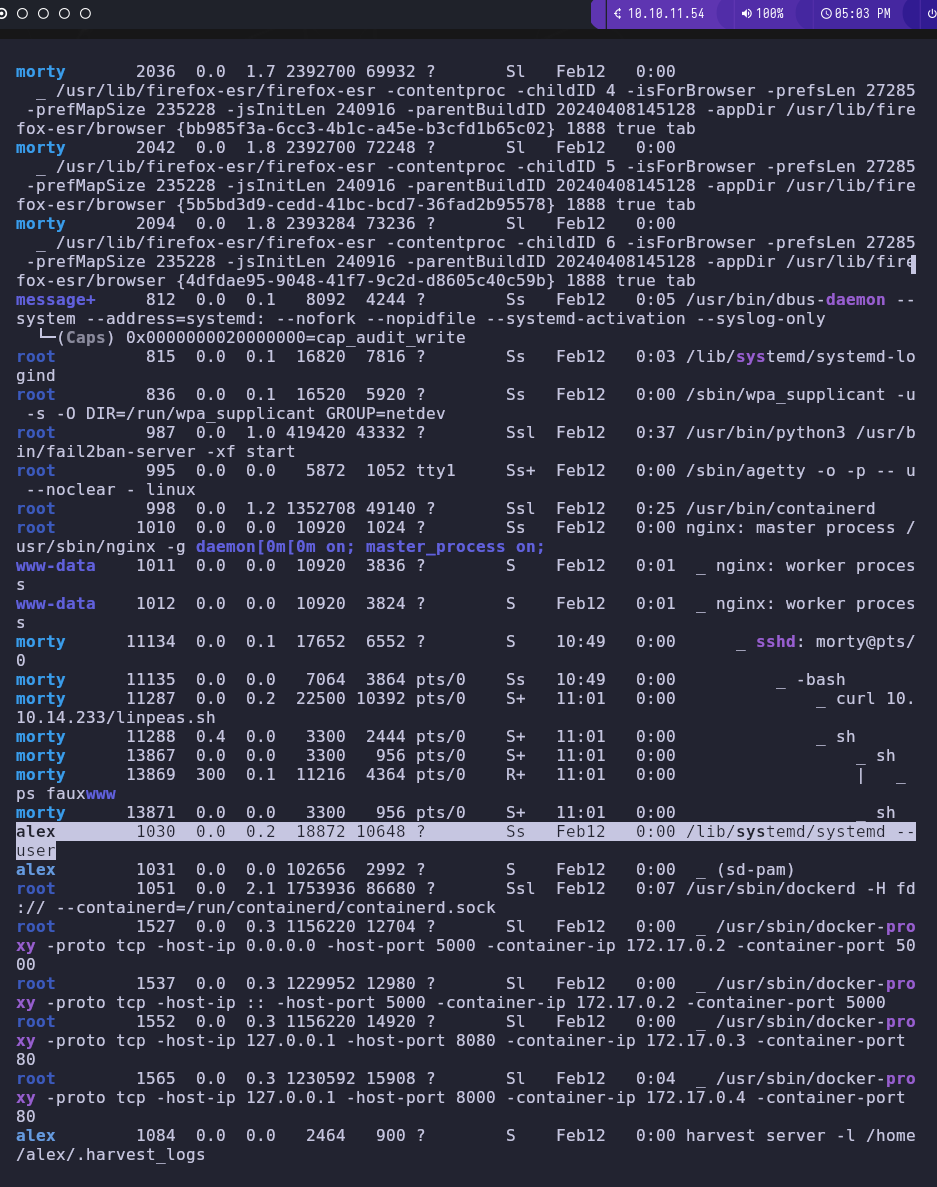
Task: Click the "message+" user name
Action: click(x=56, y=300)
